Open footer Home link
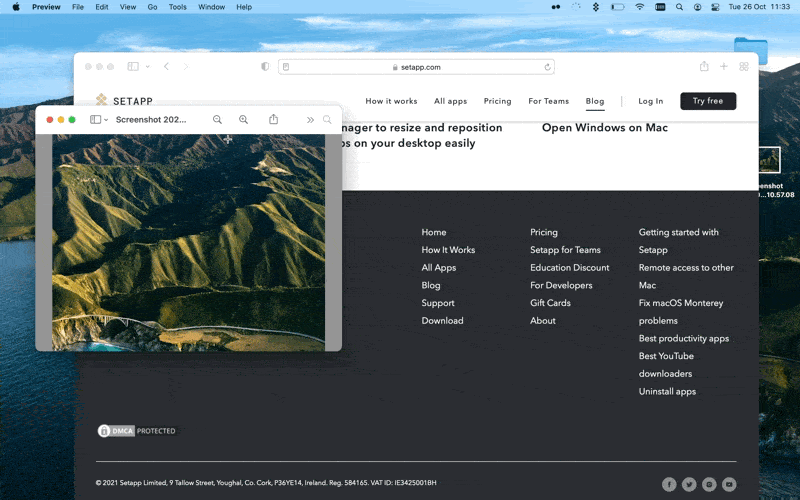800x500 pixels. [434, 232]
